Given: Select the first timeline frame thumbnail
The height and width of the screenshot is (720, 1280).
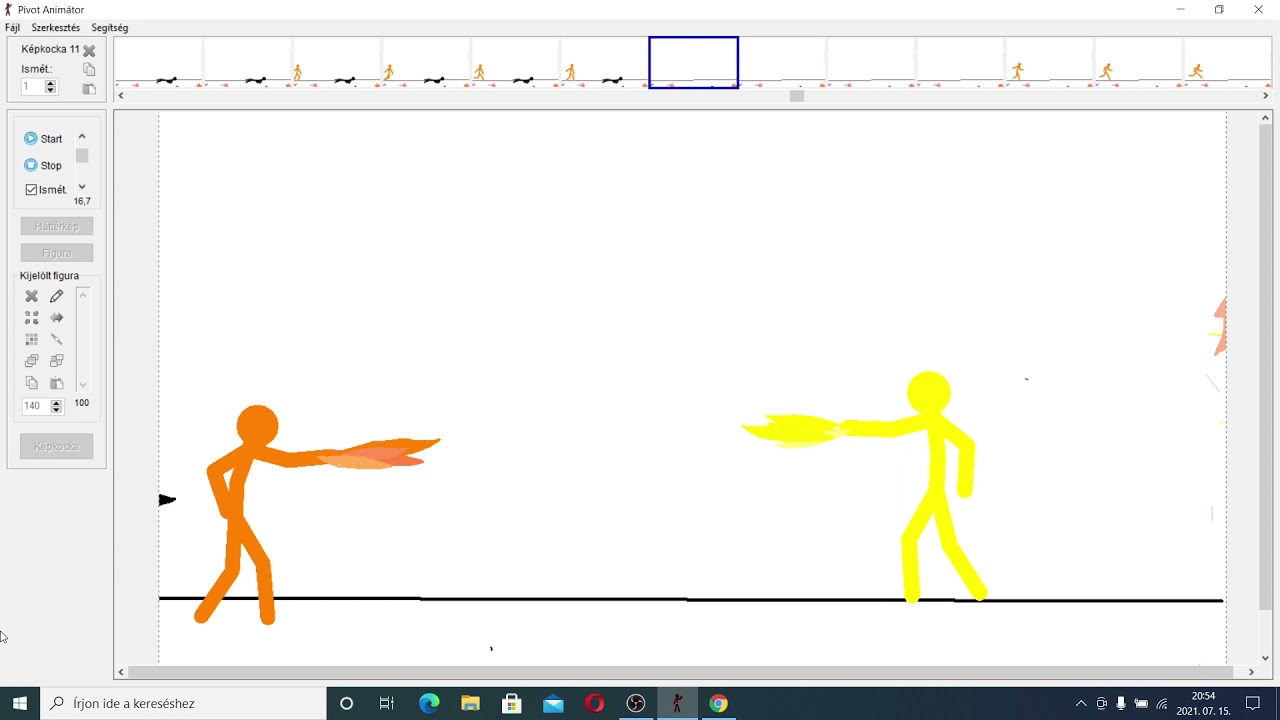Looking at the screenshot, I should click(160, 63).
